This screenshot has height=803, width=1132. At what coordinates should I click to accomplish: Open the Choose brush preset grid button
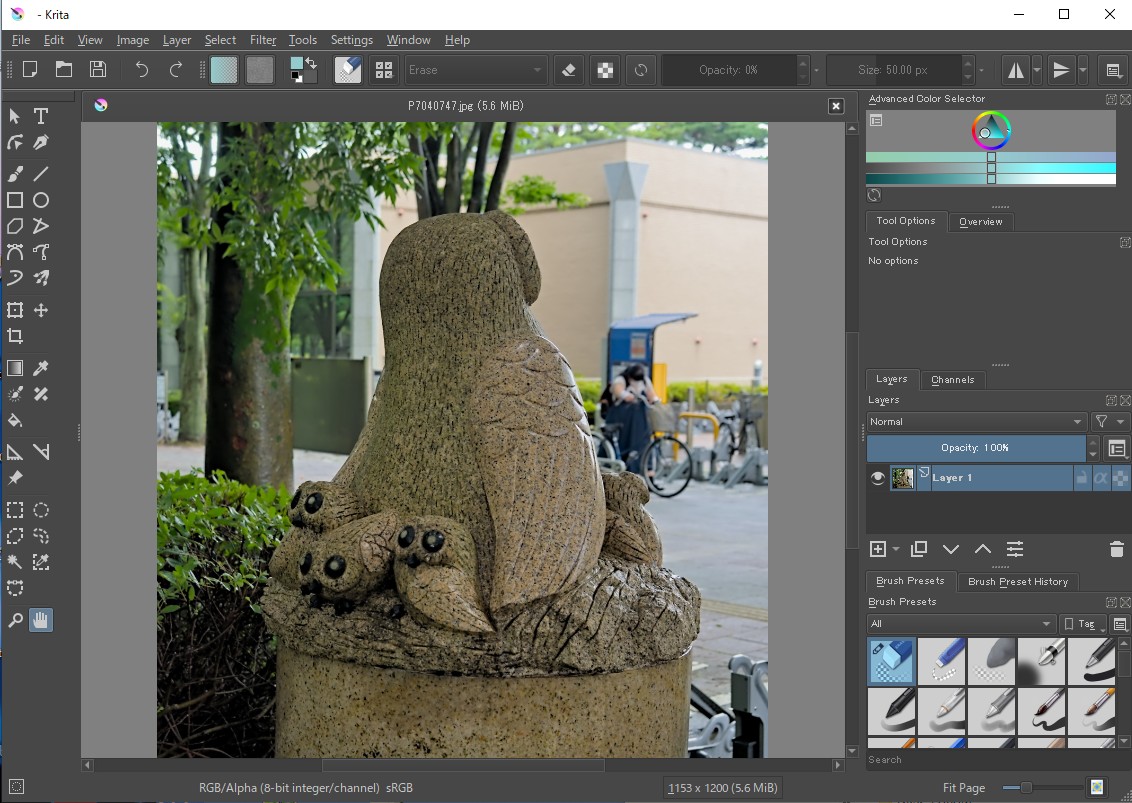(383, 70)
